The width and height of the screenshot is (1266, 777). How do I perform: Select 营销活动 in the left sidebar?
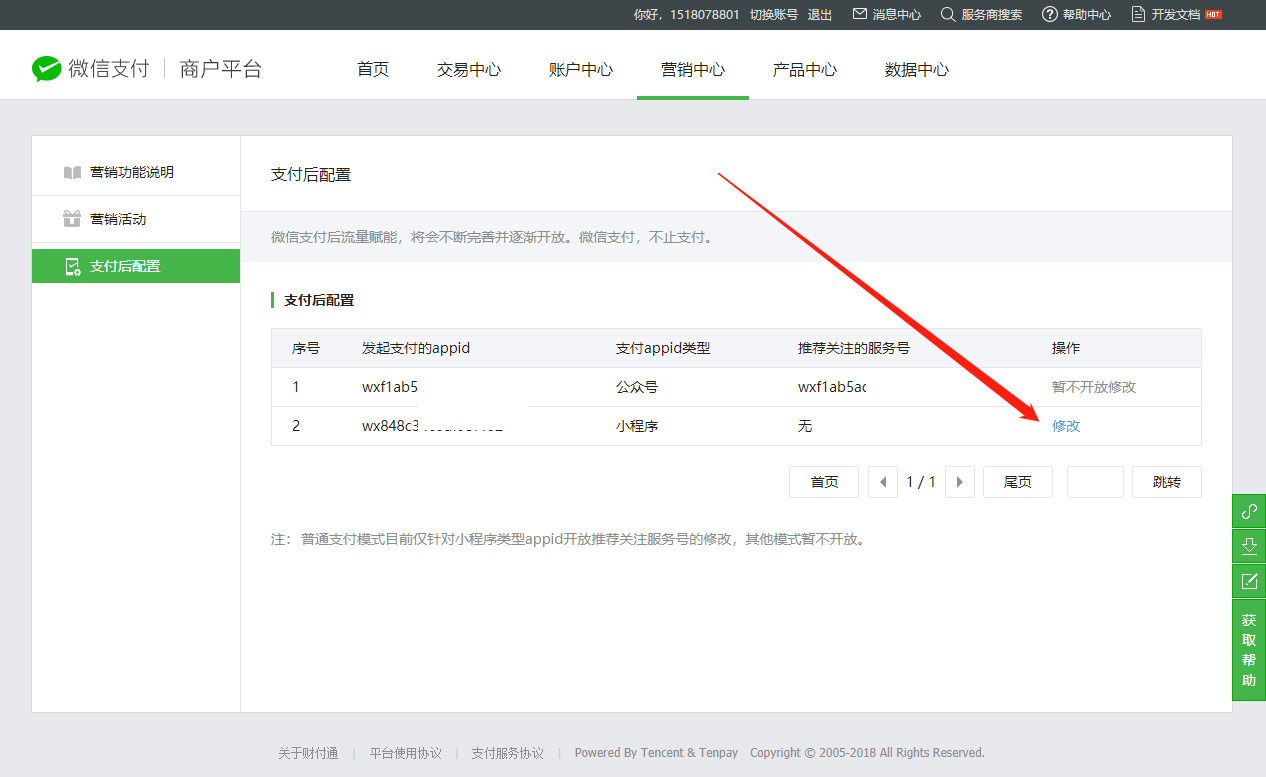coord(118,219)
